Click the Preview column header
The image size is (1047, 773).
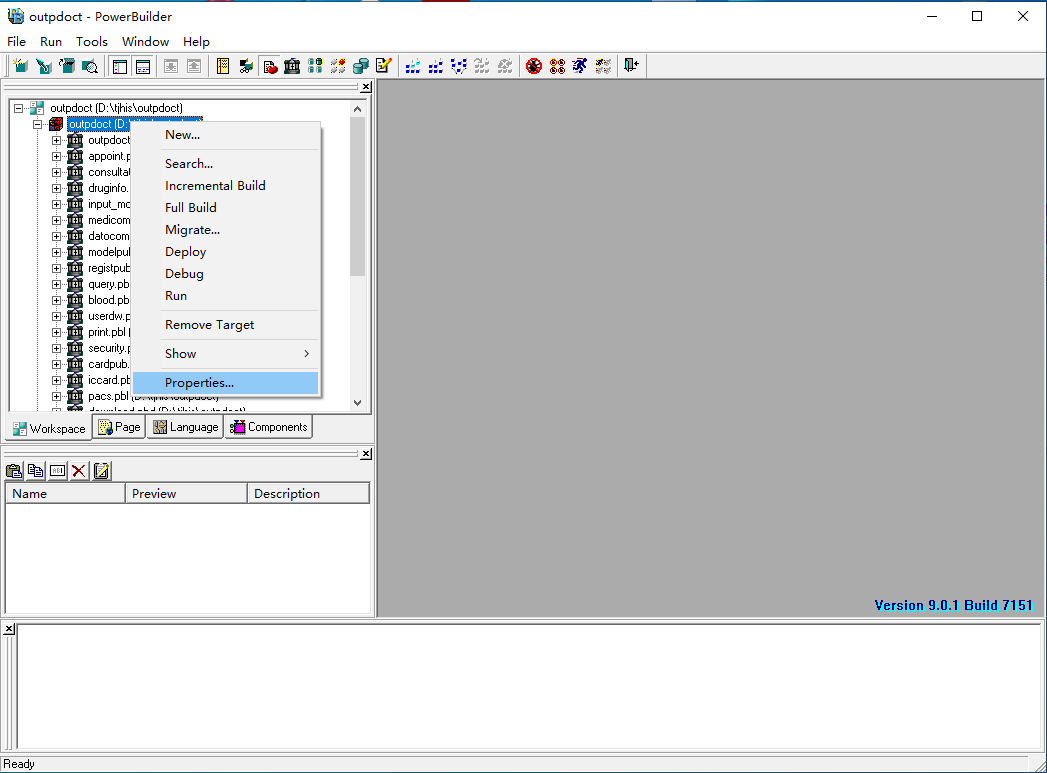coord(186,493)
